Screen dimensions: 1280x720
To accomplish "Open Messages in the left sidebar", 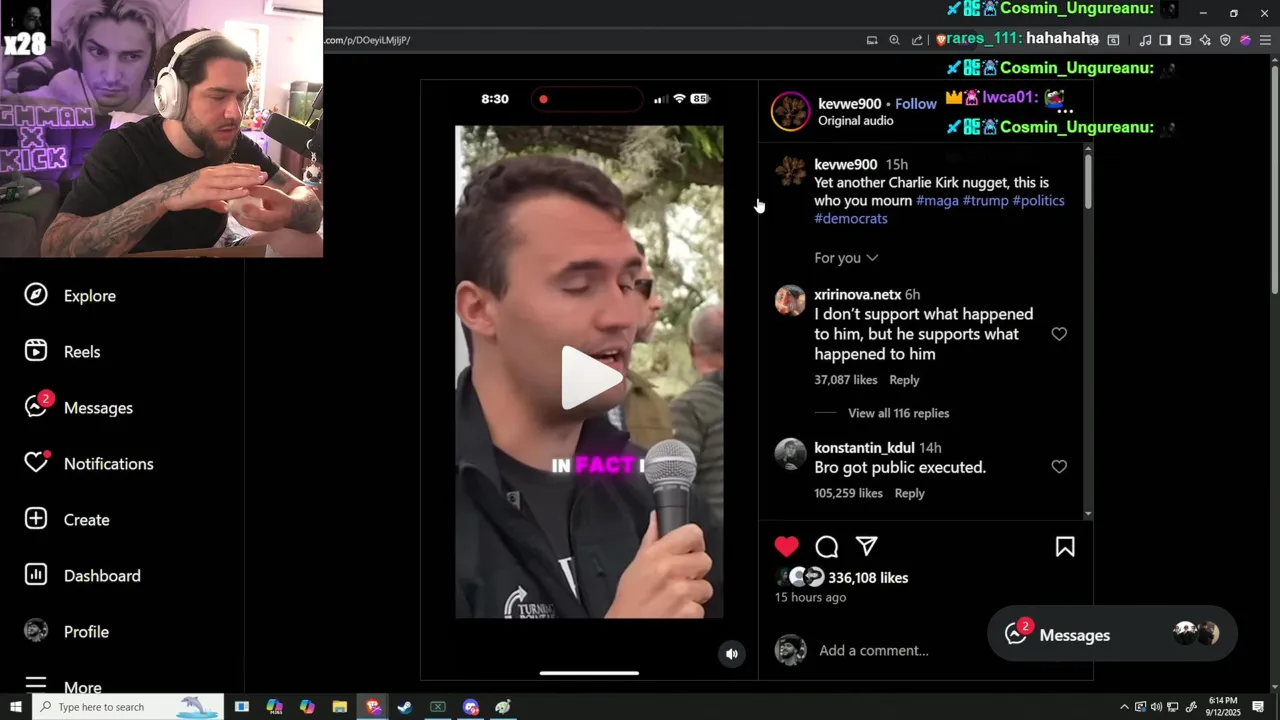I will (x=78, y=408).
